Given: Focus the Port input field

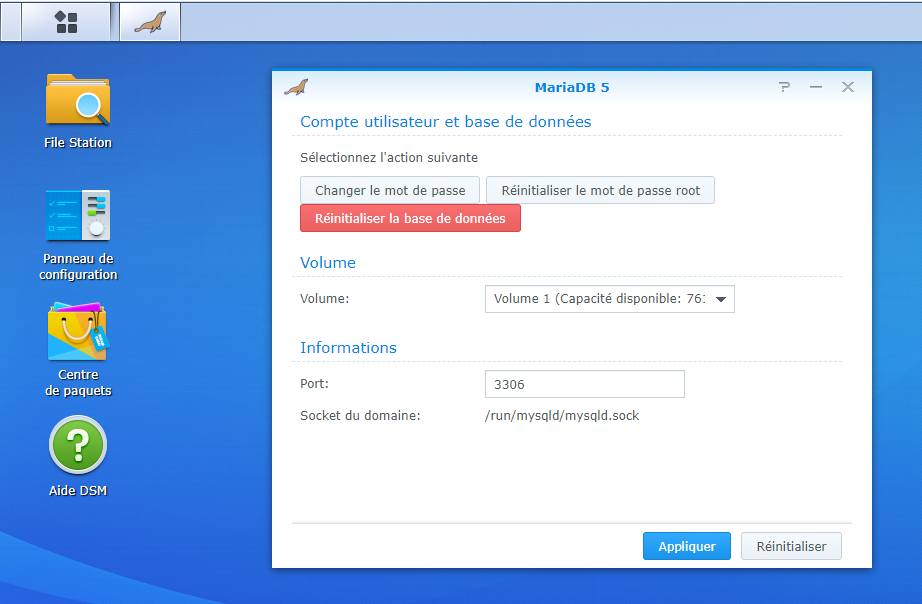Looking at the screenshot, I should pos(584,384).
